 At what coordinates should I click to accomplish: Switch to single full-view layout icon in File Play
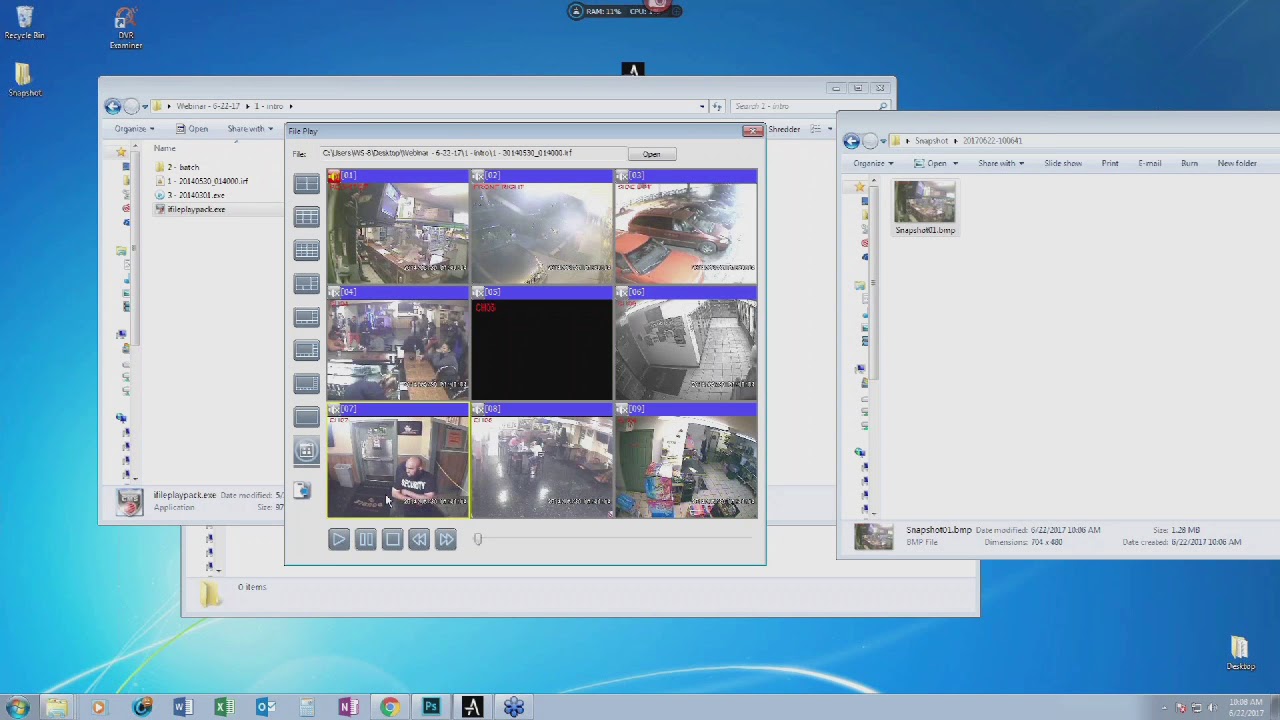pos(306,417)
